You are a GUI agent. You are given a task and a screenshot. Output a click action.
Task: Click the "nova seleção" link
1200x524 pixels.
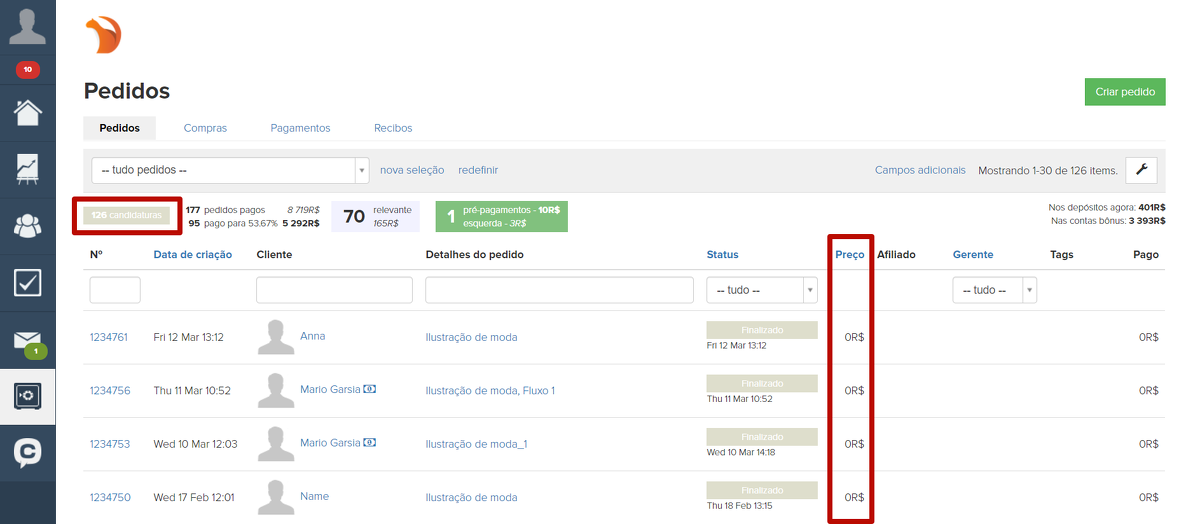[x=411, y=170]
